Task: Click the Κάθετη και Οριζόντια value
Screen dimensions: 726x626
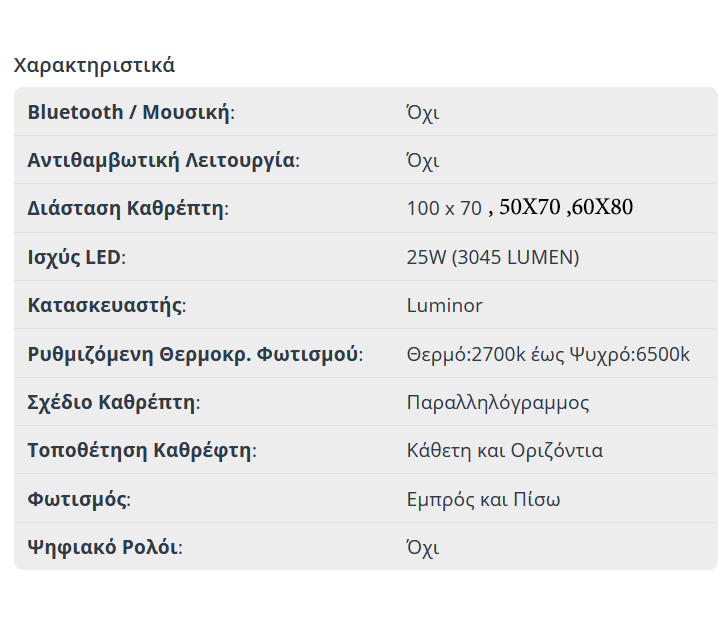Action: coord(504,450)
